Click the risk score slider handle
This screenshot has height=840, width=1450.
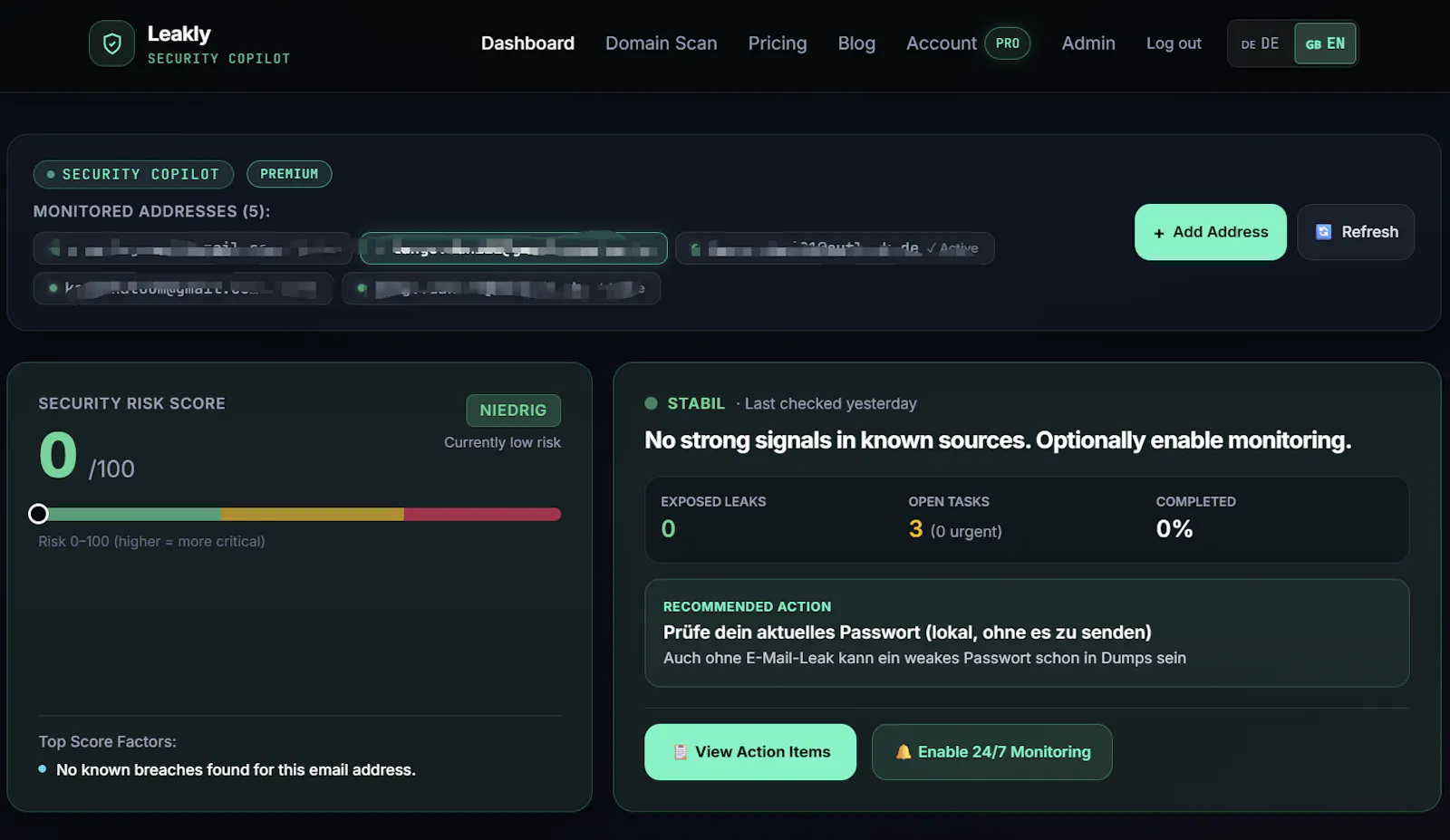click(x=38, y=515)
